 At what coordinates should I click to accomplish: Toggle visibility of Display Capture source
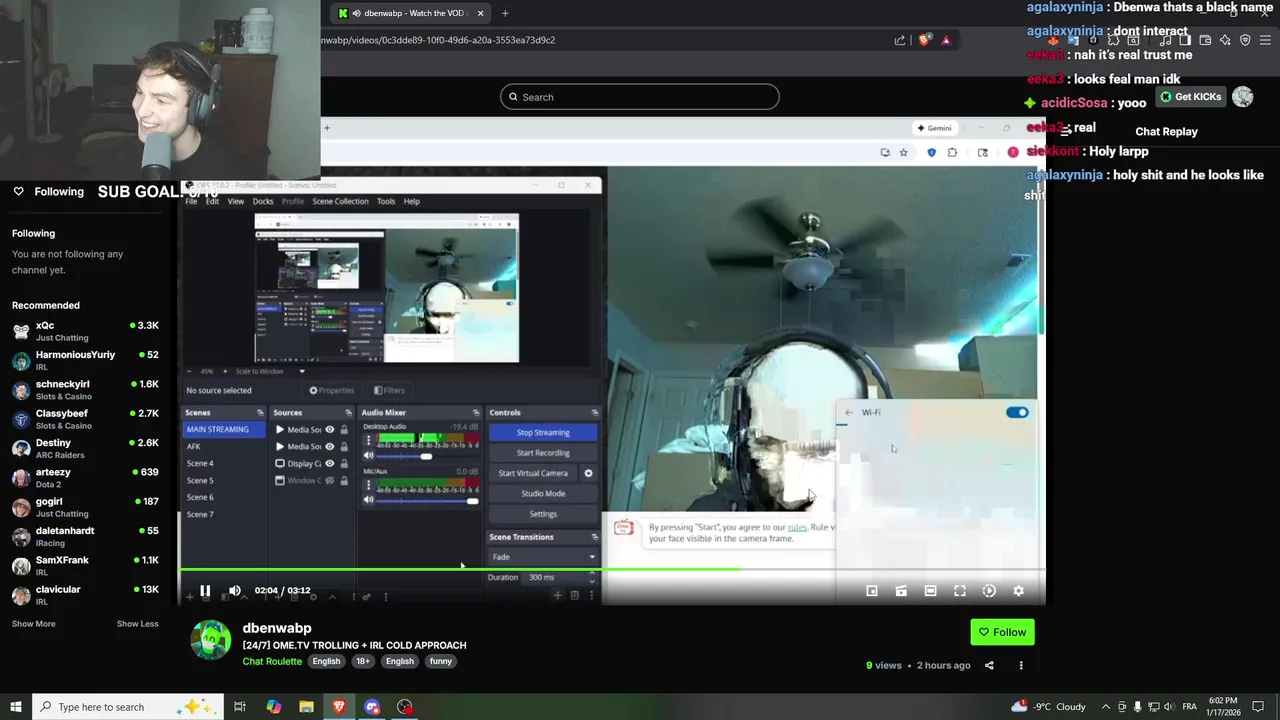[329, 464]
